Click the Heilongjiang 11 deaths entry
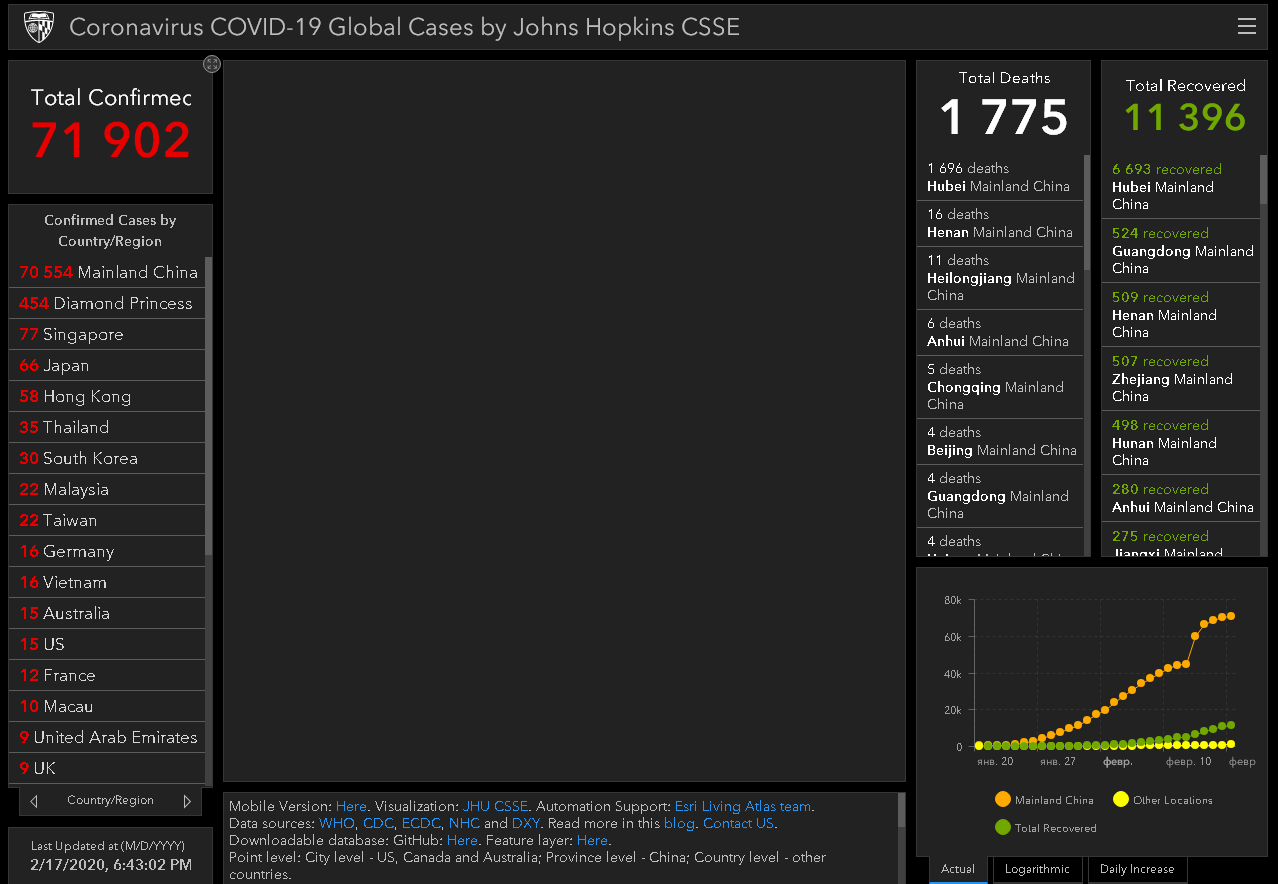Viewport: 1278px width, 884px height. 1000,278
